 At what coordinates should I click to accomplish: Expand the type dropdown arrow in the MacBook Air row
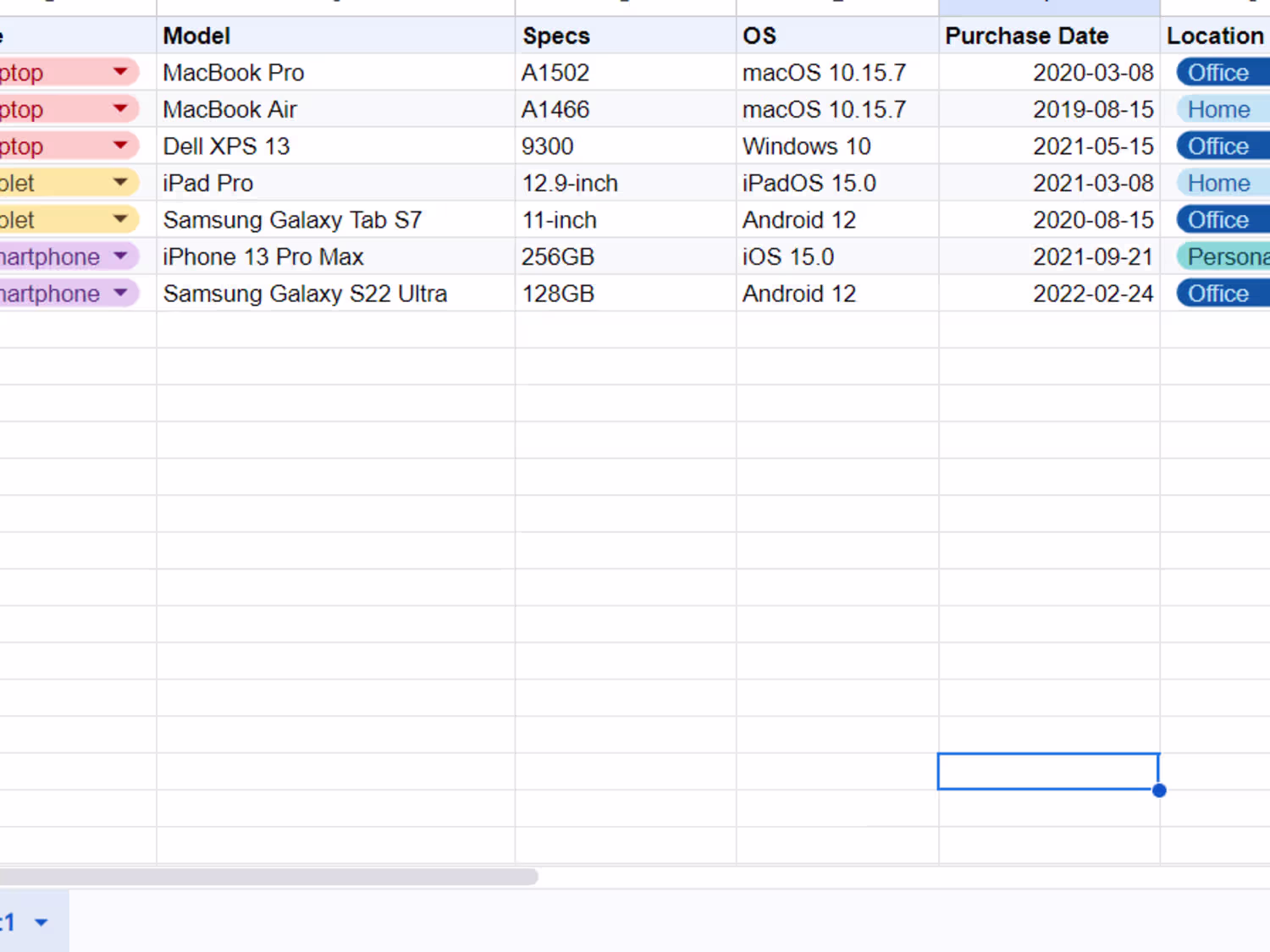point(120,109)
